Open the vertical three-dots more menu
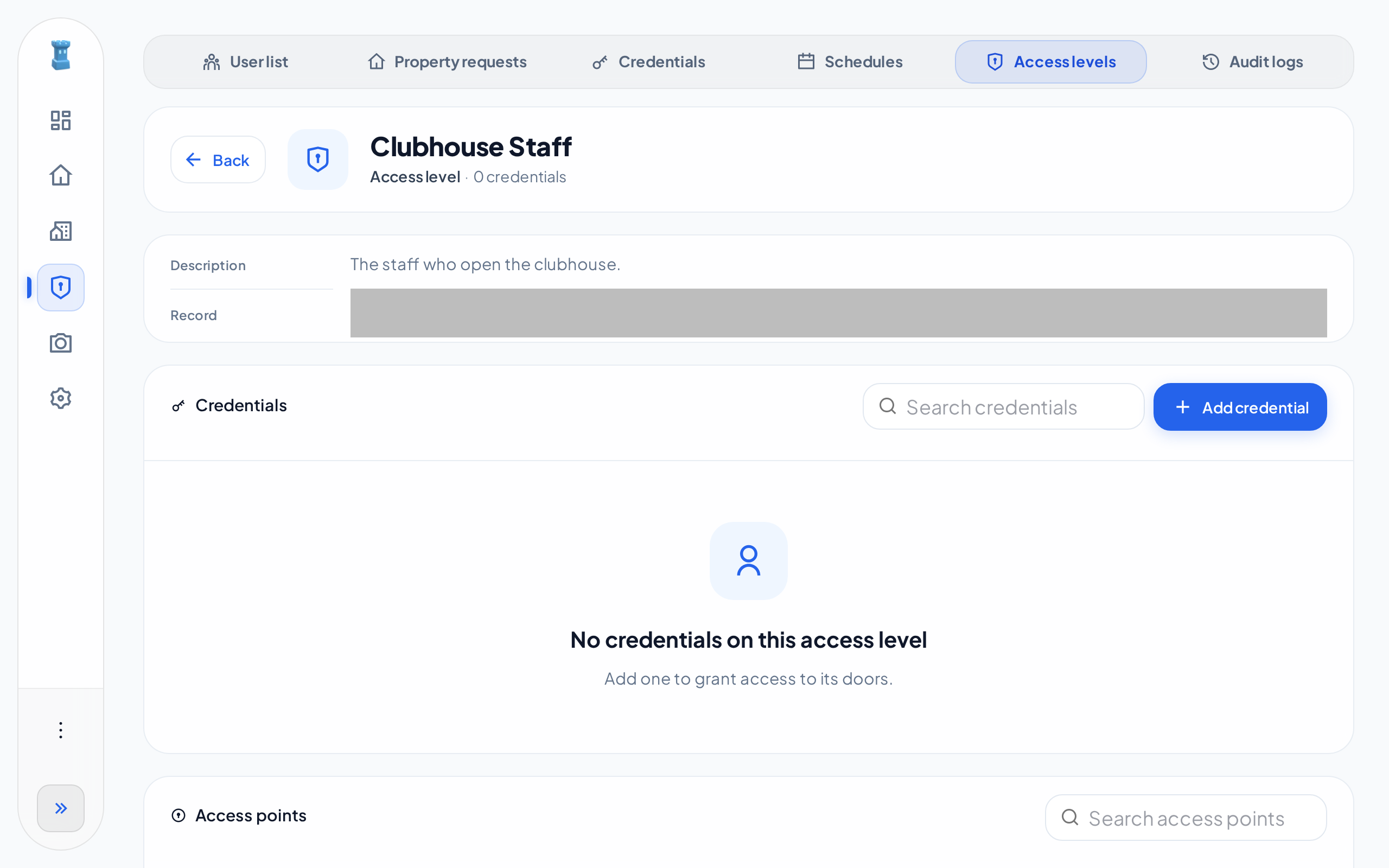Screen dimensions: 1389x868 click(x=60, y=730)
